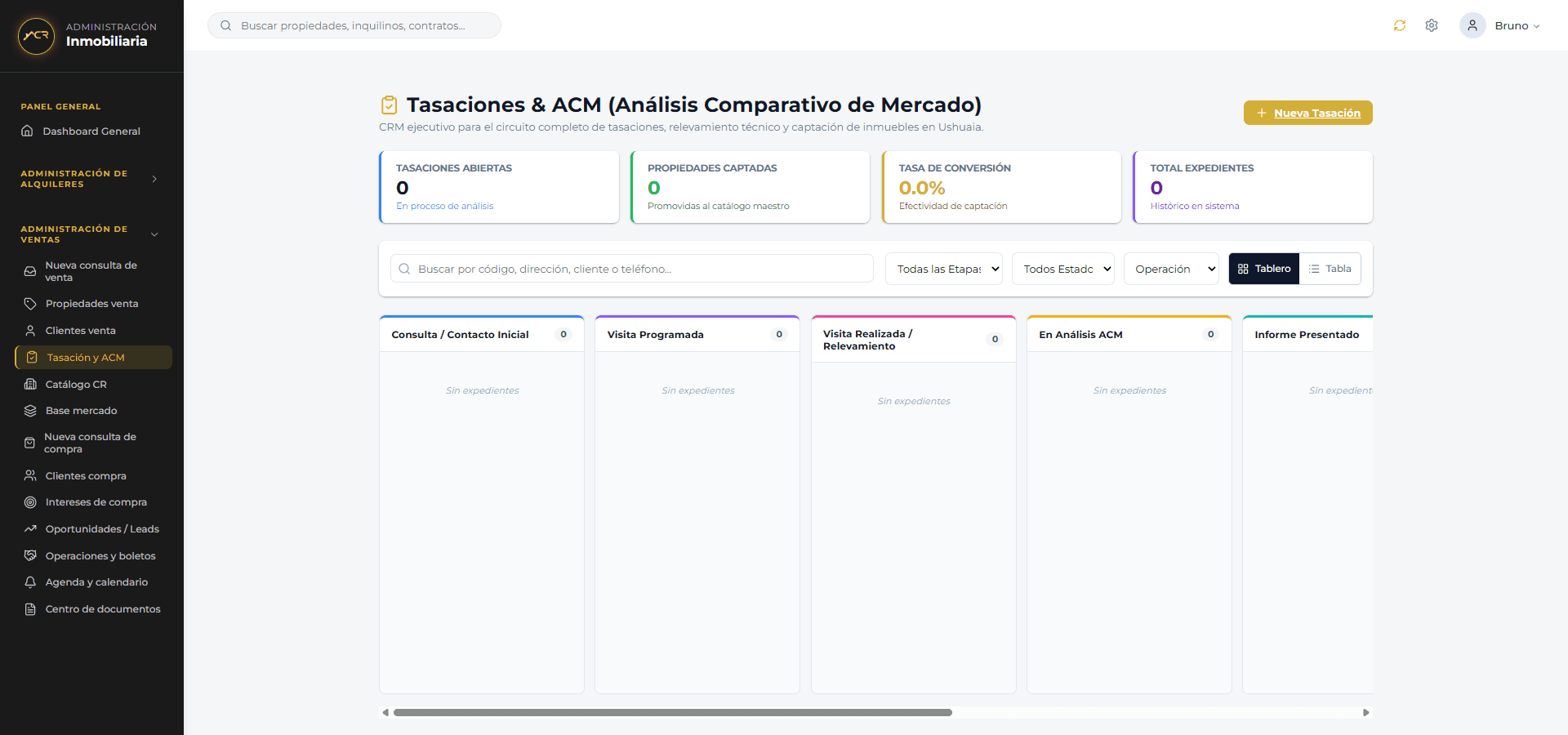
Task: Click the Nueva consulta de compra bag icon
Action: click(29, 443)
